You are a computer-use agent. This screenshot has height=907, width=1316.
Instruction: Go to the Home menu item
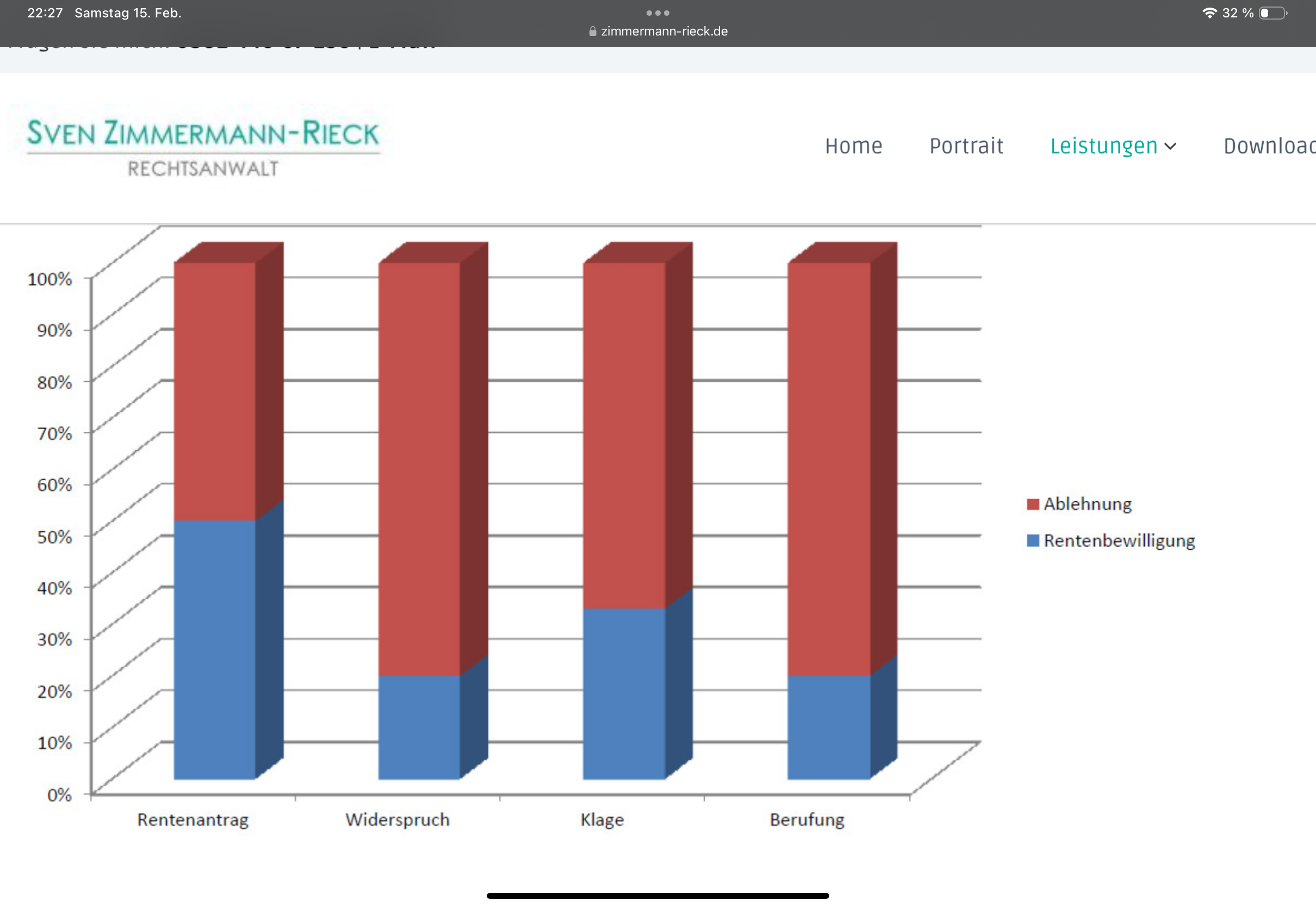853,147
